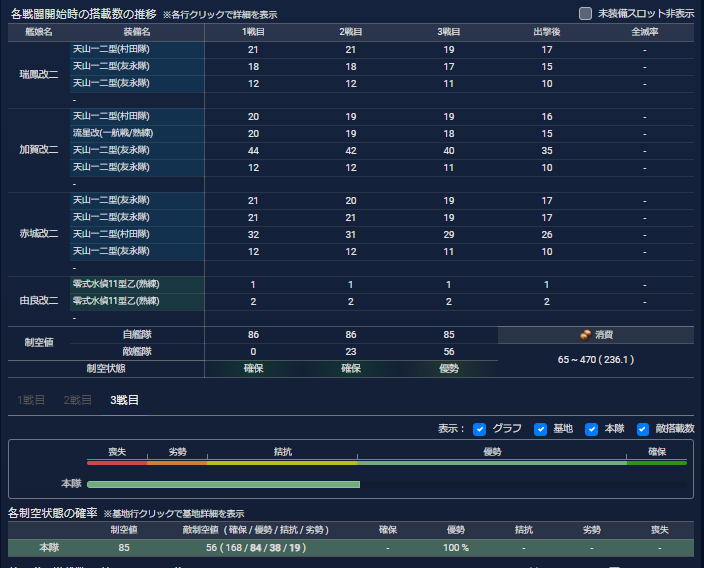Click the green 本隊 bar in the graph
The width and height of the screenshot is (704, 568).
click(x=224, y=484)
